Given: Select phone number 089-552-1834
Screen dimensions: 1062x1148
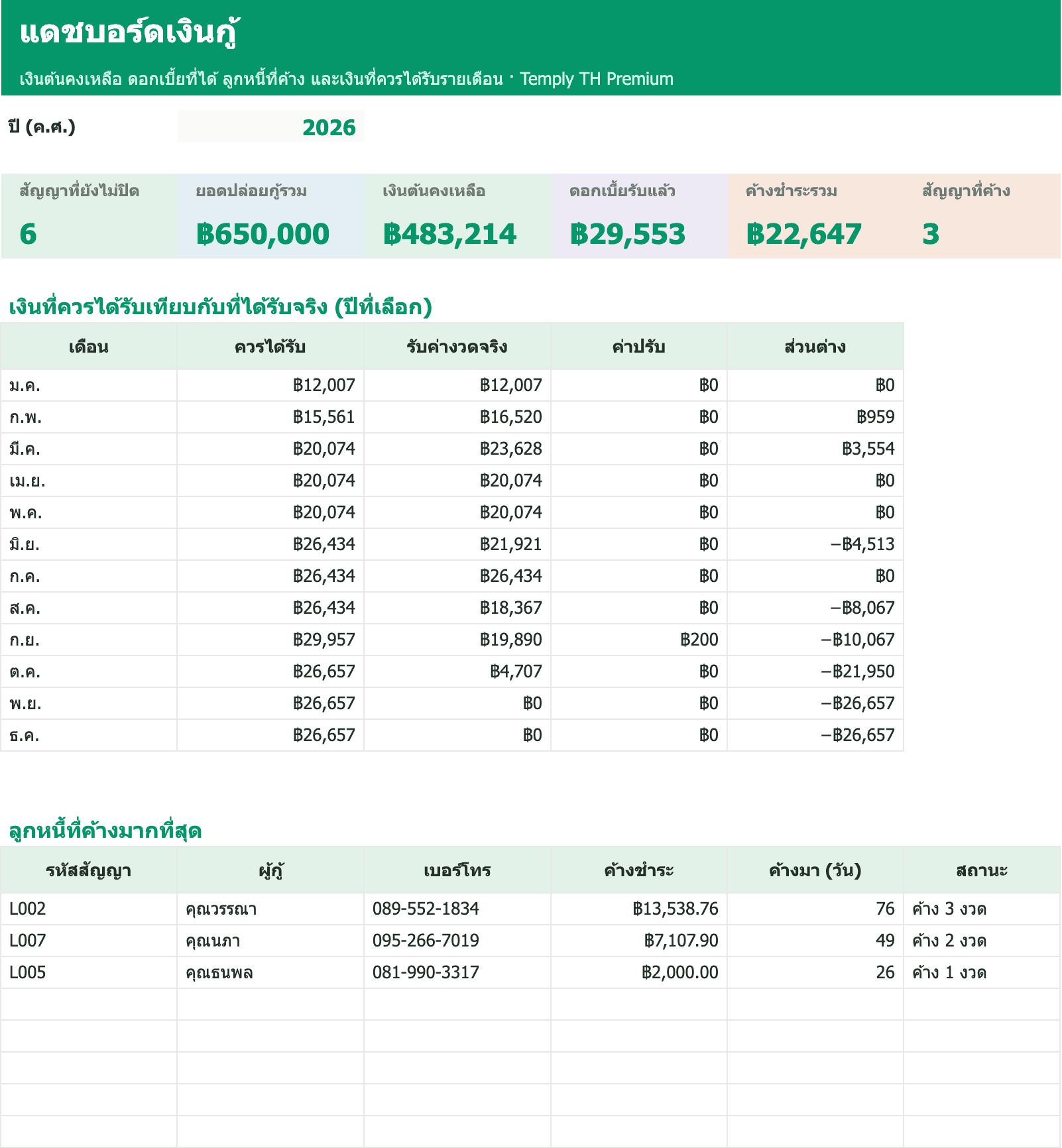Looking at the screenshot, I should [x=457, y=909].
